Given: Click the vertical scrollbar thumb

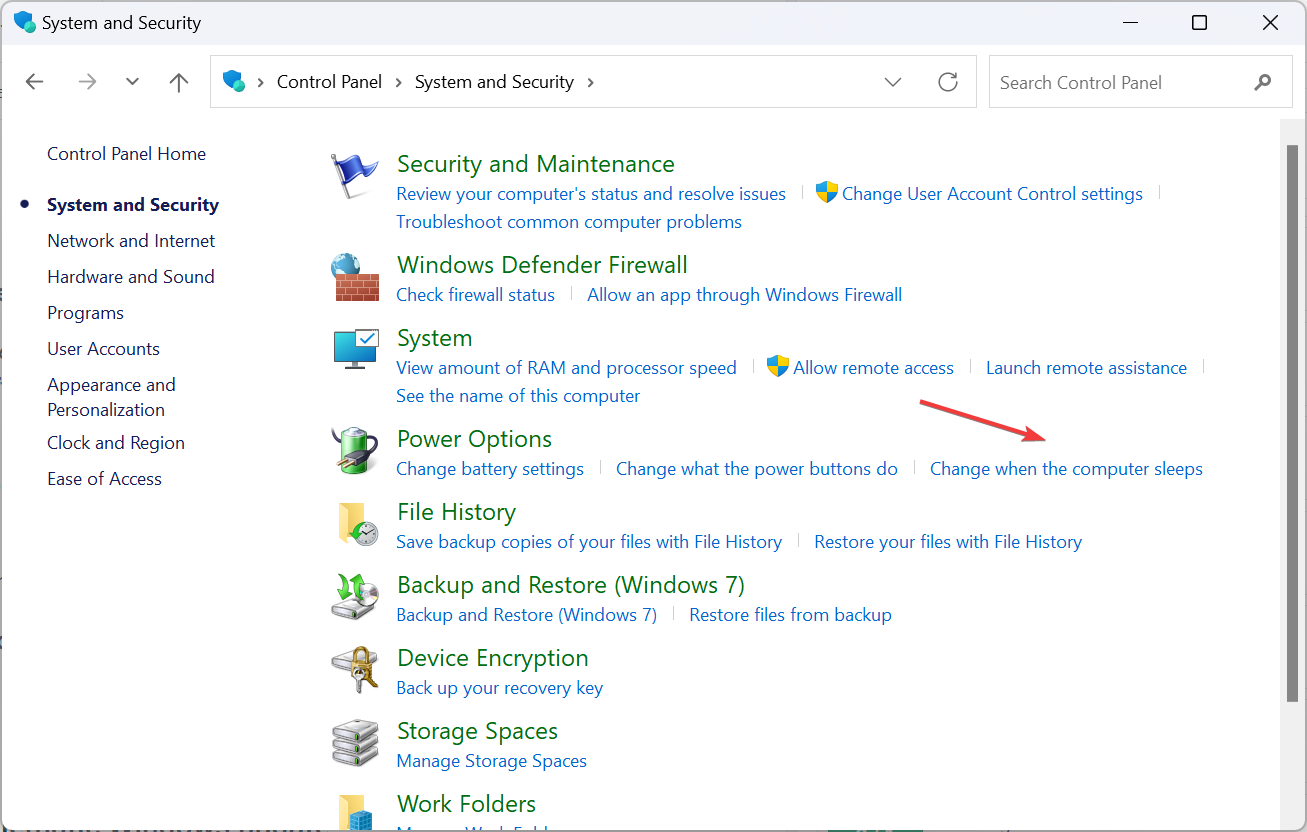Looking at the screenshot, I should point(1291,420).
